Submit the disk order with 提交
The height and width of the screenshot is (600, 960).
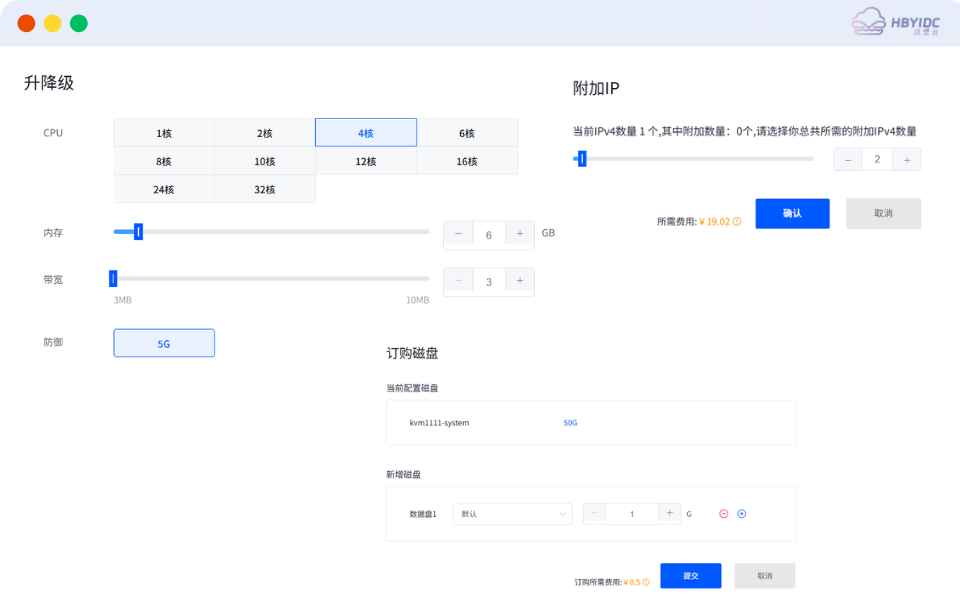[690, 576]
